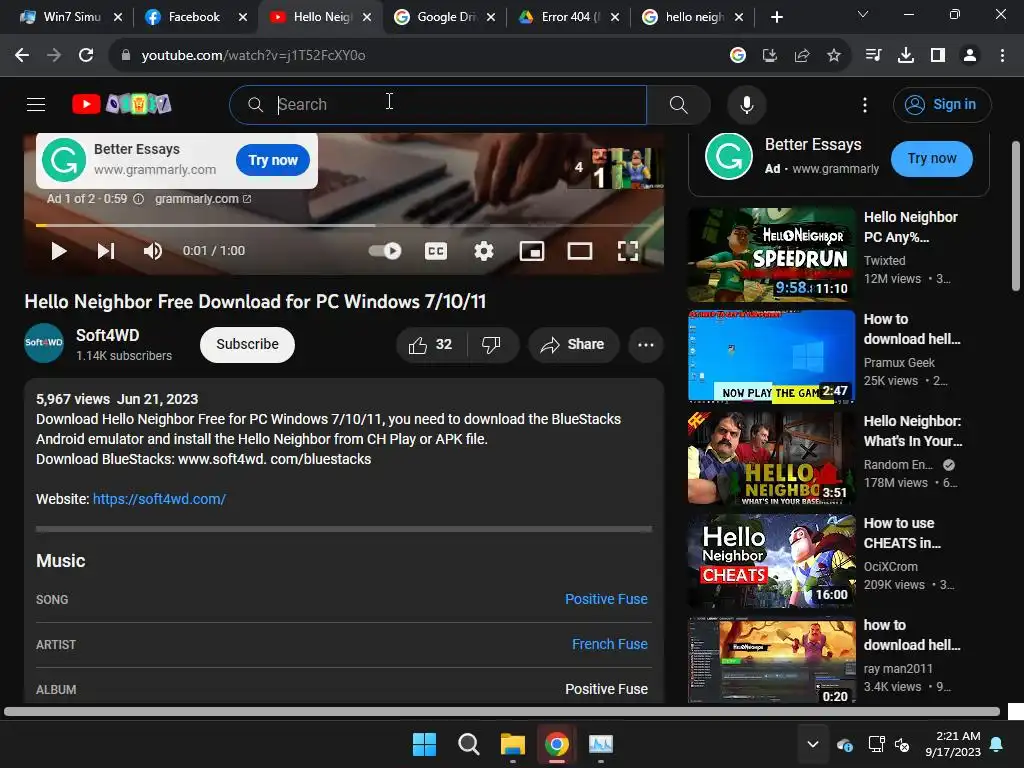The height and width of the screenshot is (768, 1024).
Task: Open the YouTube hamburger guide menu
Action: pyautogui.click(x=36, y=104)
